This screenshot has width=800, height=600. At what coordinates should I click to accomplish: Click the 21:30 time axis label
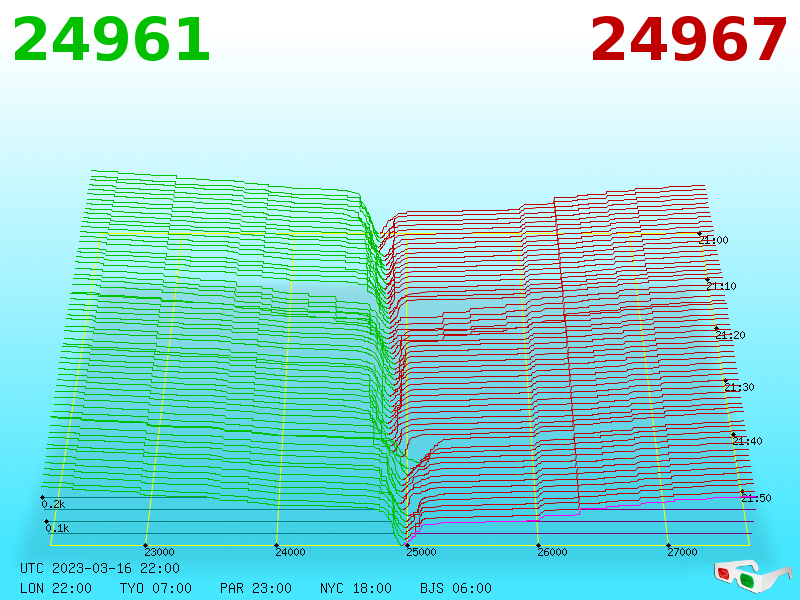(x=739, y=387)
